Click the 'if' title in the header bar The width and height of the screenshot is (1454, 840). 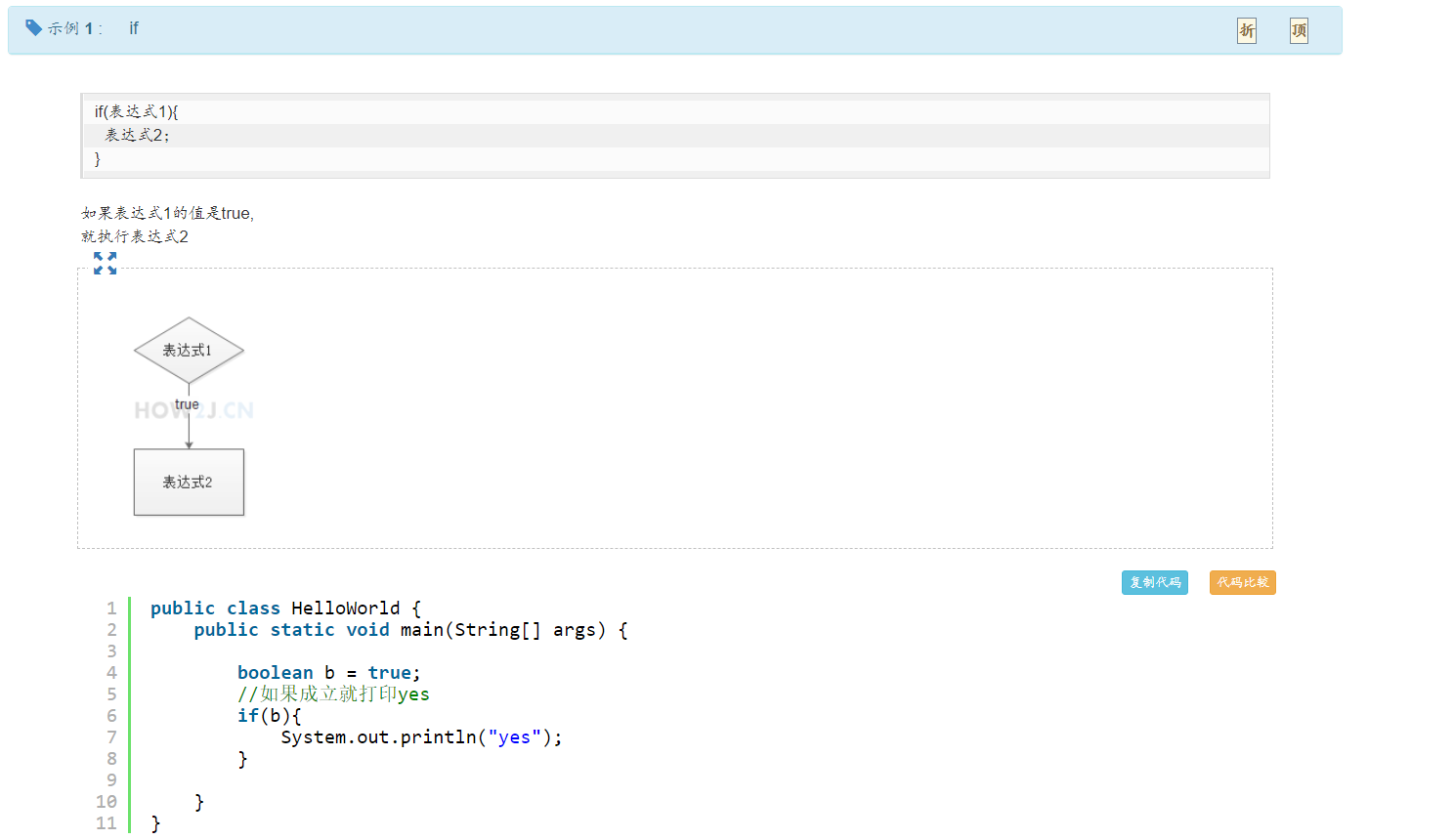pyautogui.click(x=134, y=28)
